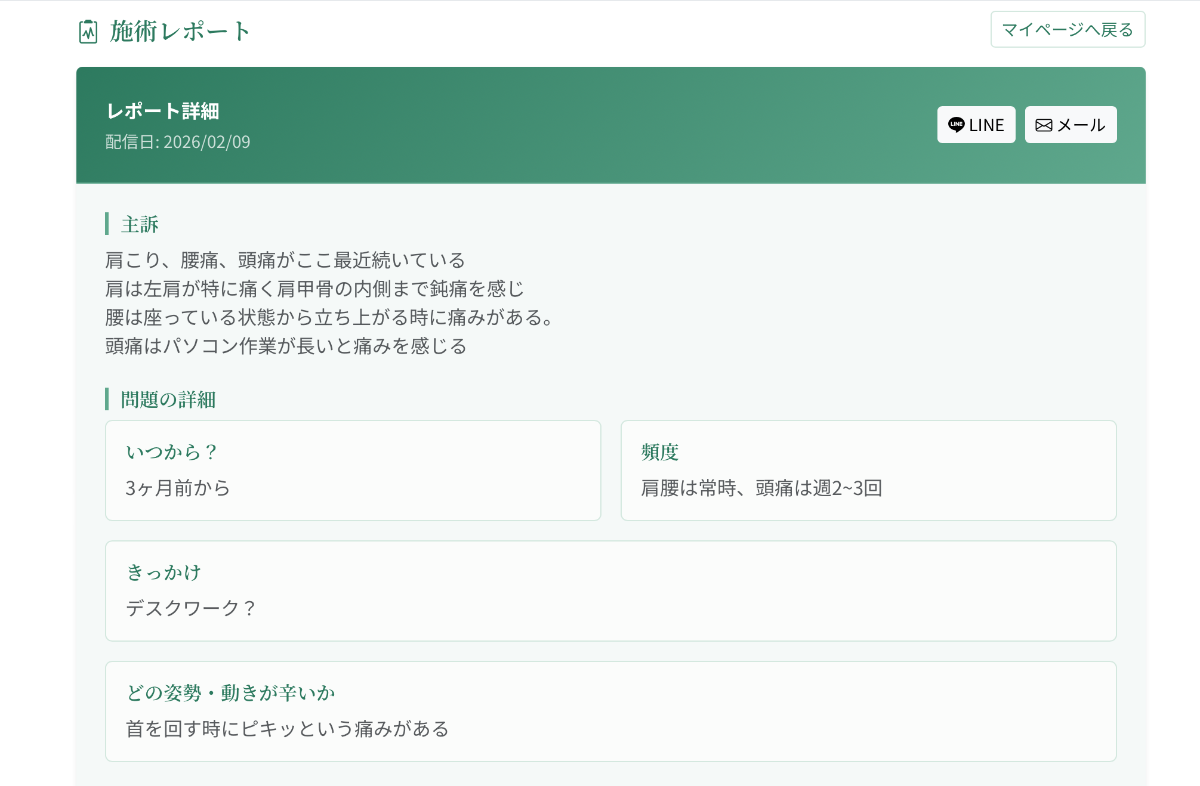The height and width of the screenshot is (786, 1200).
Task: Select the いつから？ detail card
Action: pos(352,470)
